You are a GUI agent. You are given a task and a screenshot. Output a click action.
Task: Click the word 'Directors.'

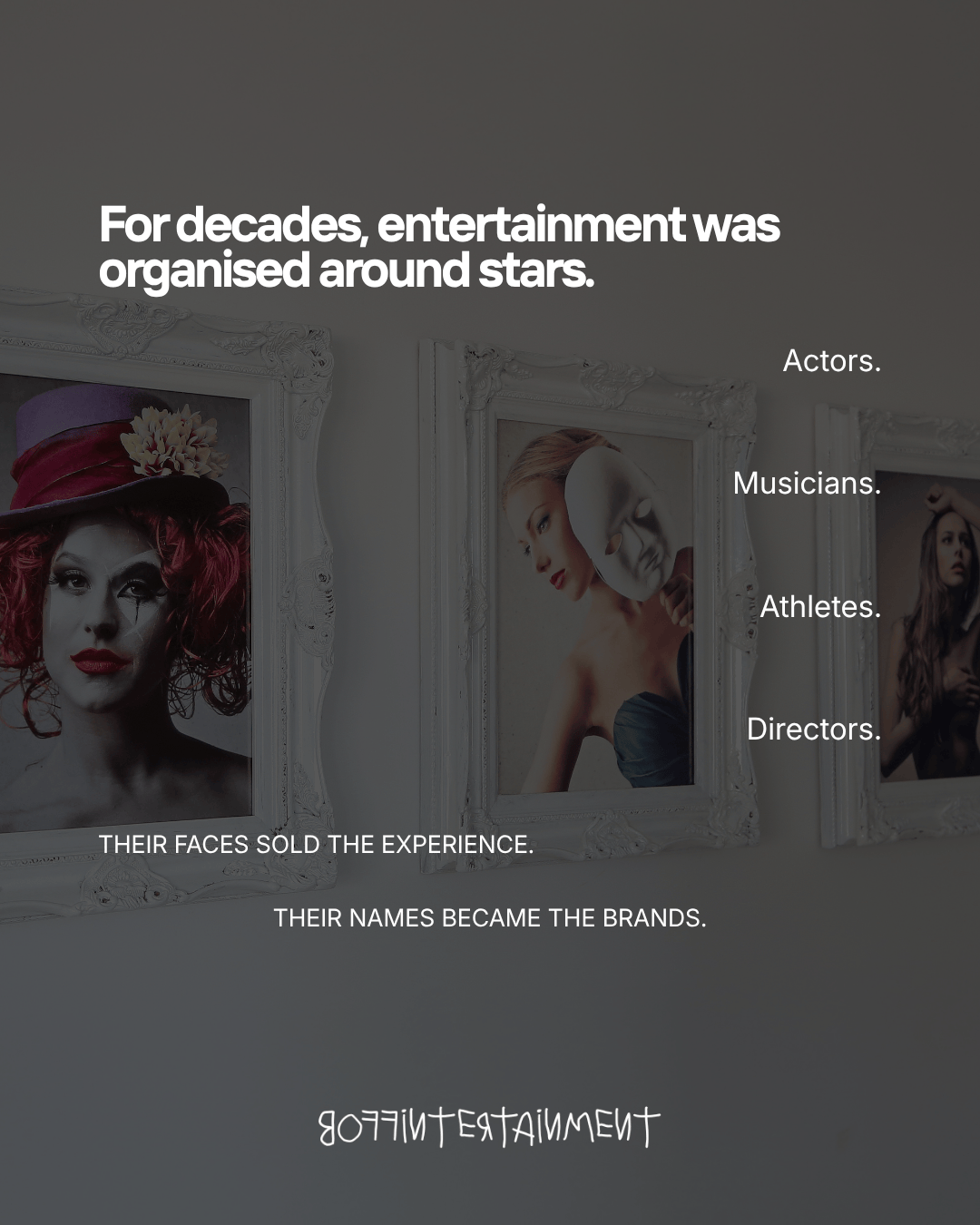[814, 729]
